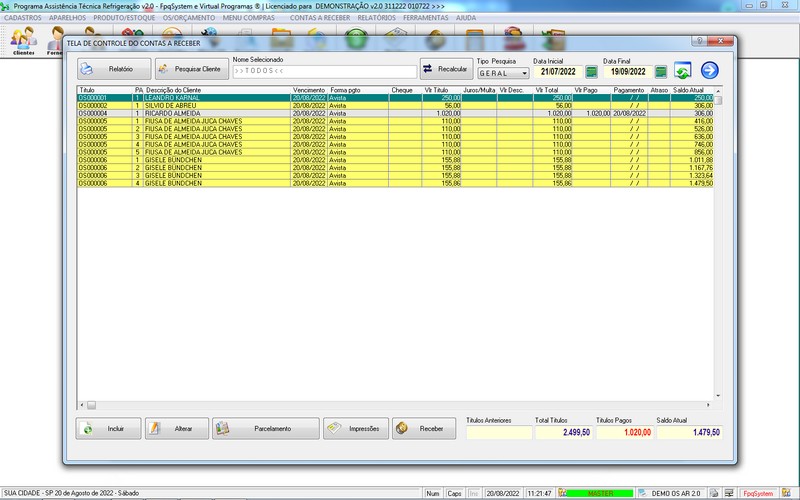Click the green refresh icon
Image resolution: width=800 pixels, height=500 pixels.
(x=683, y=70)
